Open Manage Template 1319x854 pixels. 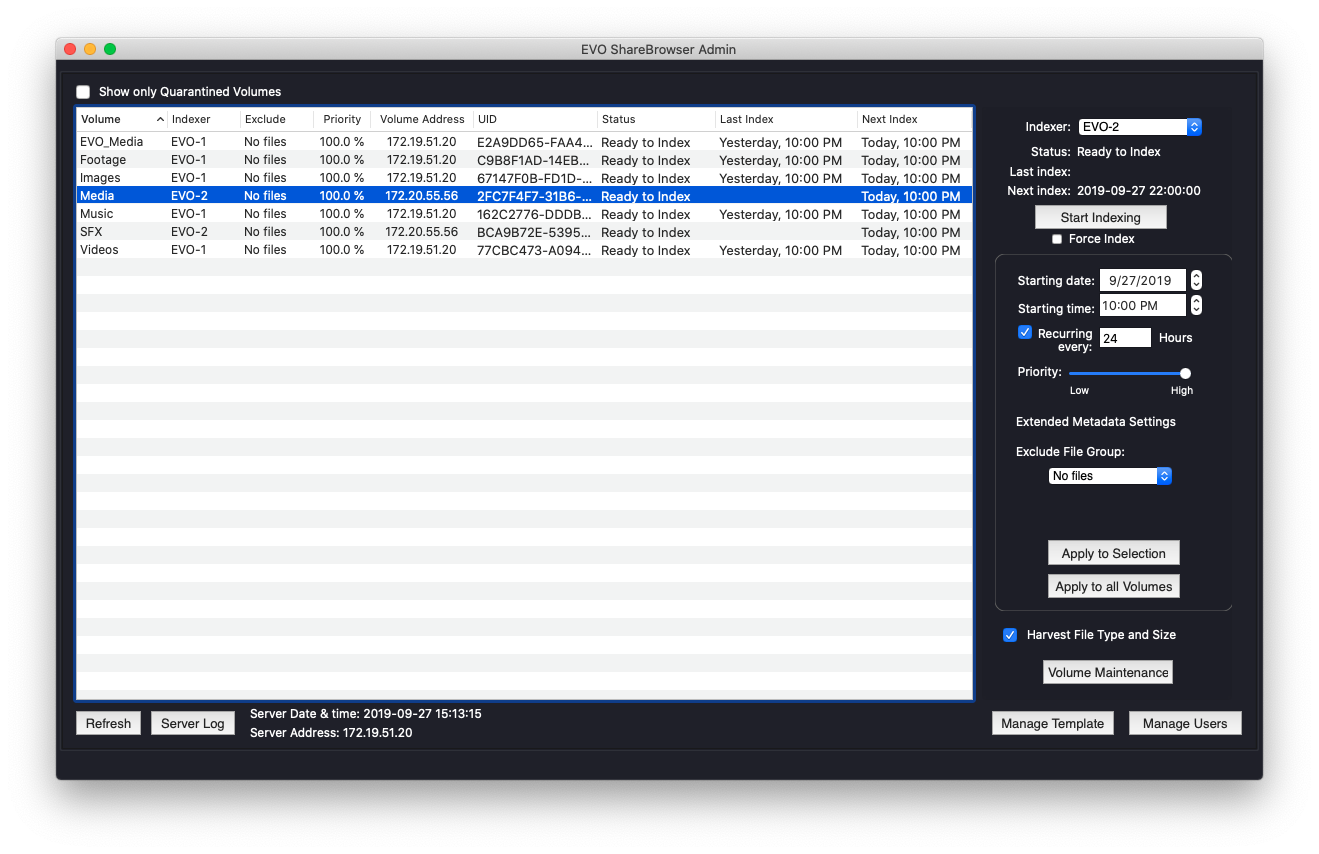point(1052,722)
